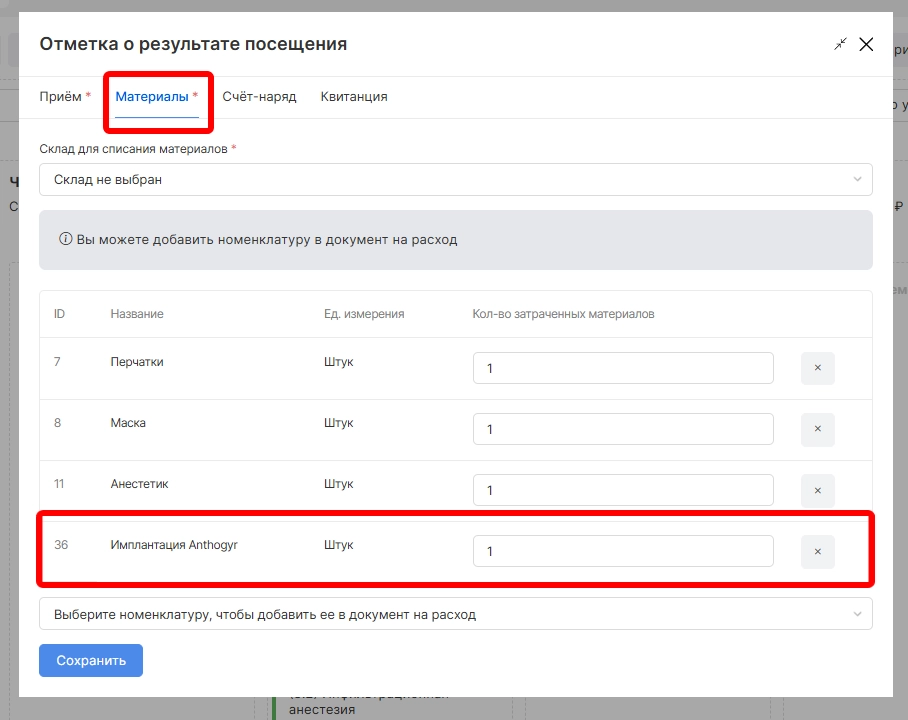This screenshot has height=720, width=908.
Task: Edit quantity field for Маска
Action: pos(622,429)
